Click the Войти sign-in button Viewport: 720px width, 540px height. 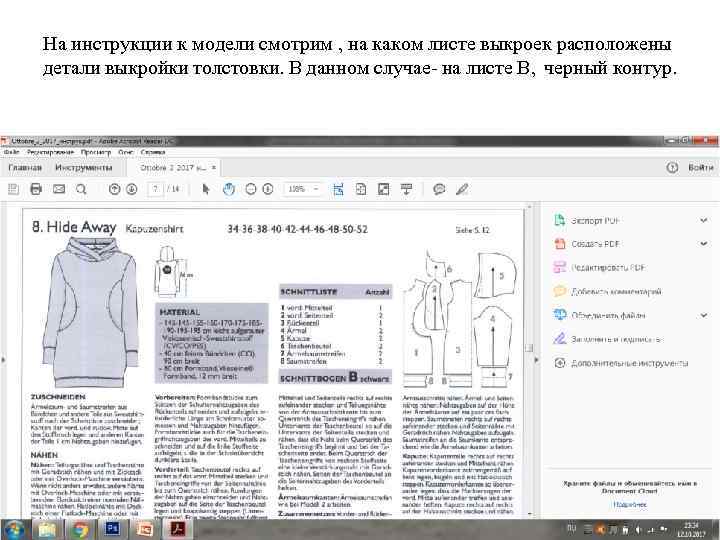701,168
